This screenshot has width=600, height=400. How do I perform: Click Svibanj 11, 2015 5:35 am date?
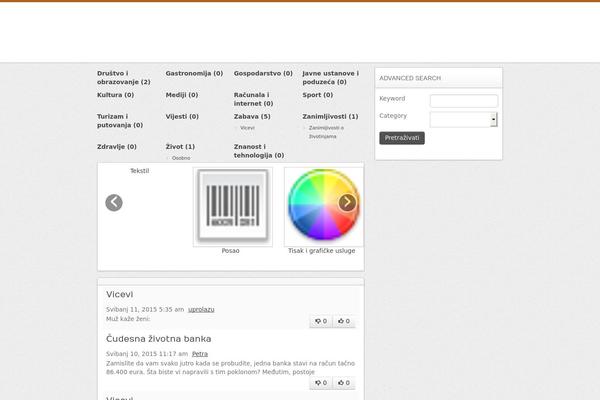pos(145,309)
